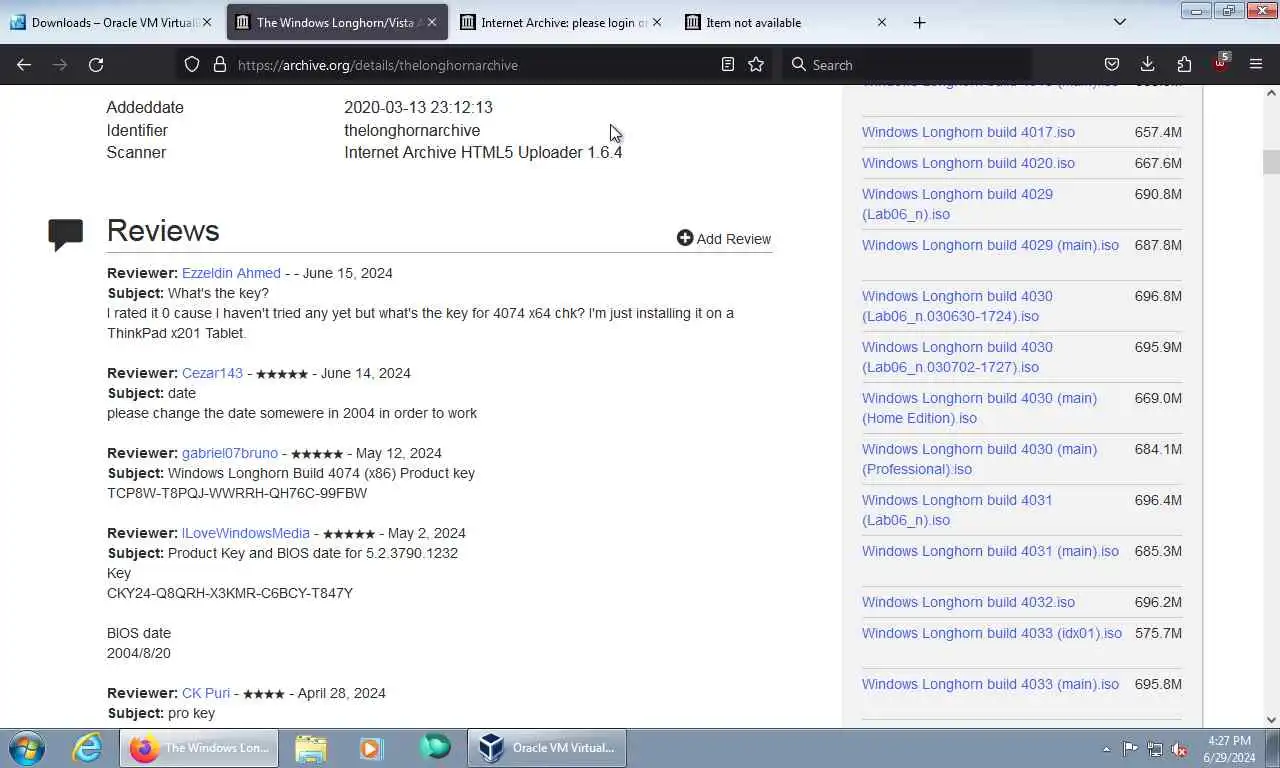Open Windows Media Player taskbar icon

coord(371,748)
